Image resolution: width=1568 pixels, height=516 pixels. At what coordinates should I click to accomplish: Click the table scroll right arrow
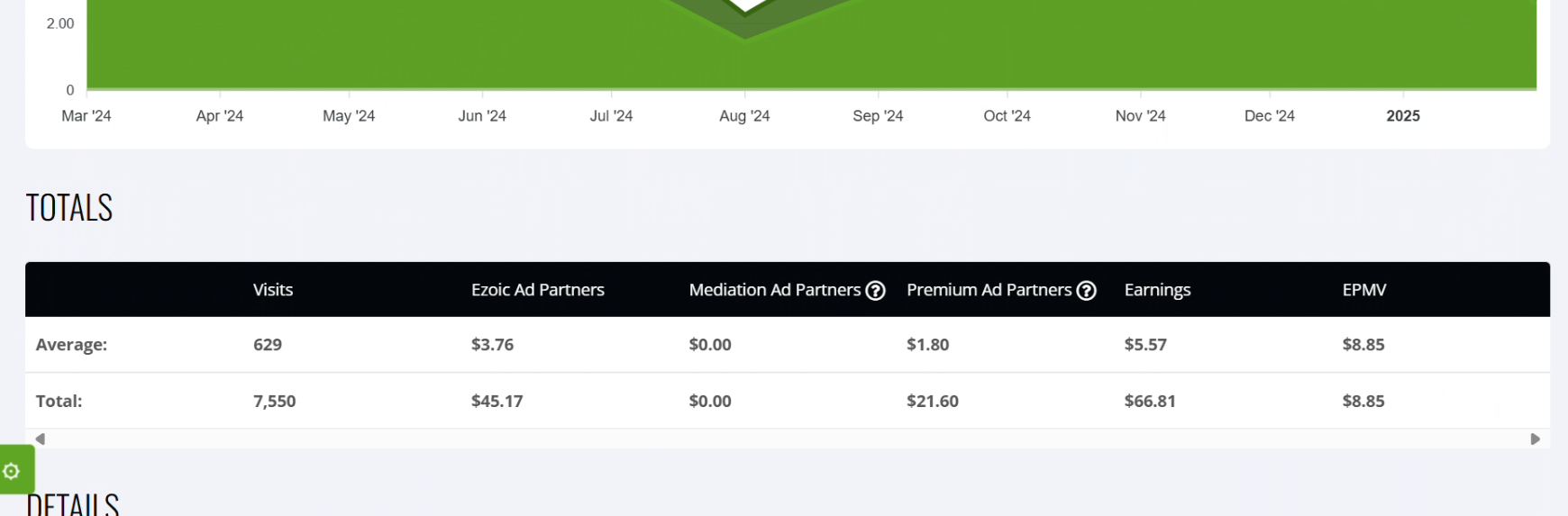pyautogui.click(x=1536, y=439)
